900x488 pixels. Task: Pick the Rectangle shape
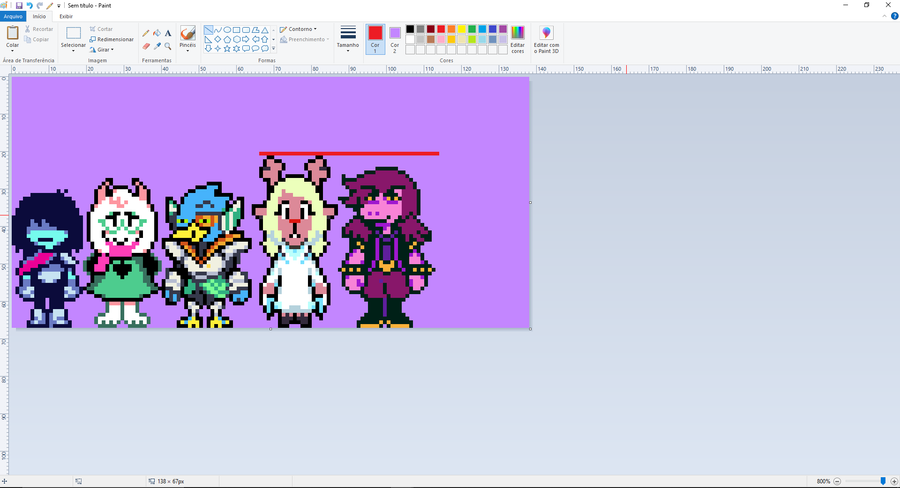point(236,30)
